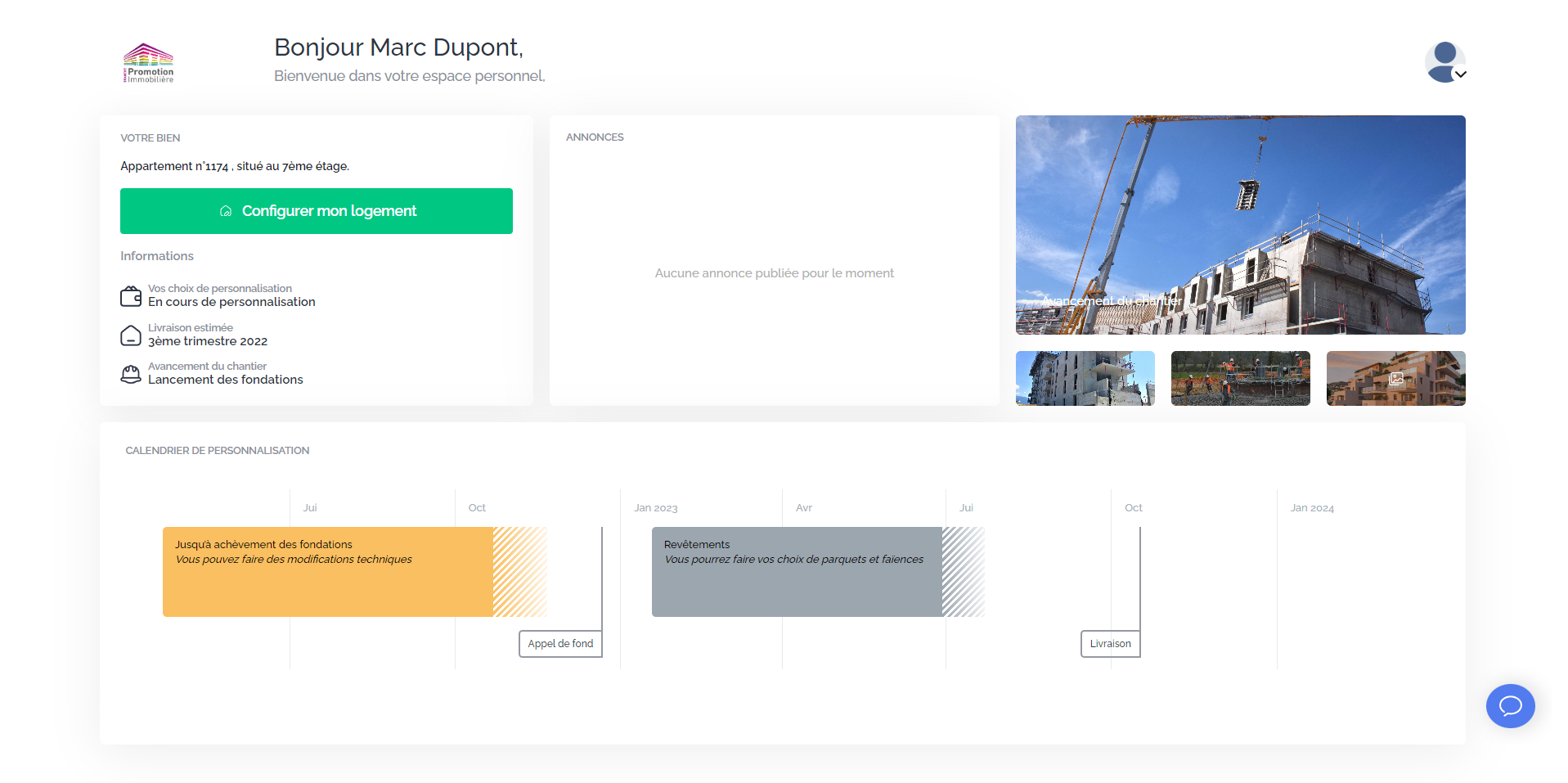The height and width of the screenshot is (783, 1568).
Task: Select the Livraison timeline marker
Action: tap(1110, 644)
